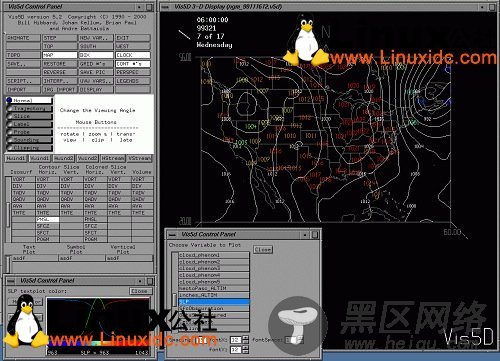Screen dimensions: 500x361
Task: Click the SAVE PIC button
Action: (x=96, y=72)
